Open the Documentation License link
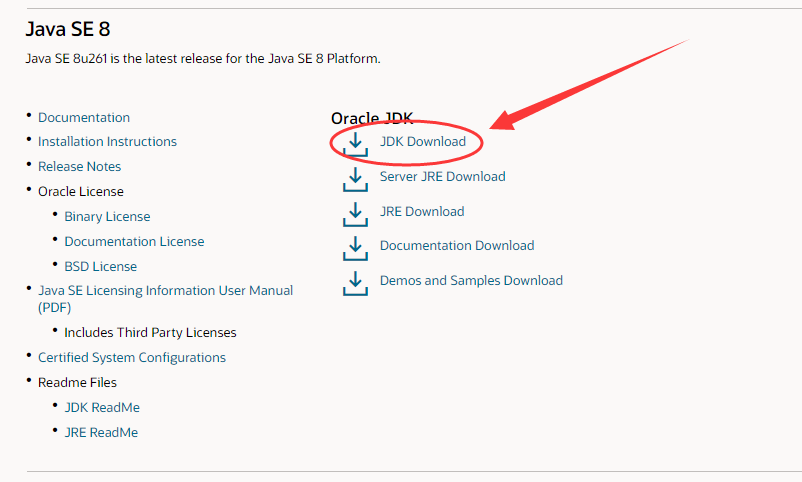This screenshot has width=802, height=482. [x=134, y=242]
